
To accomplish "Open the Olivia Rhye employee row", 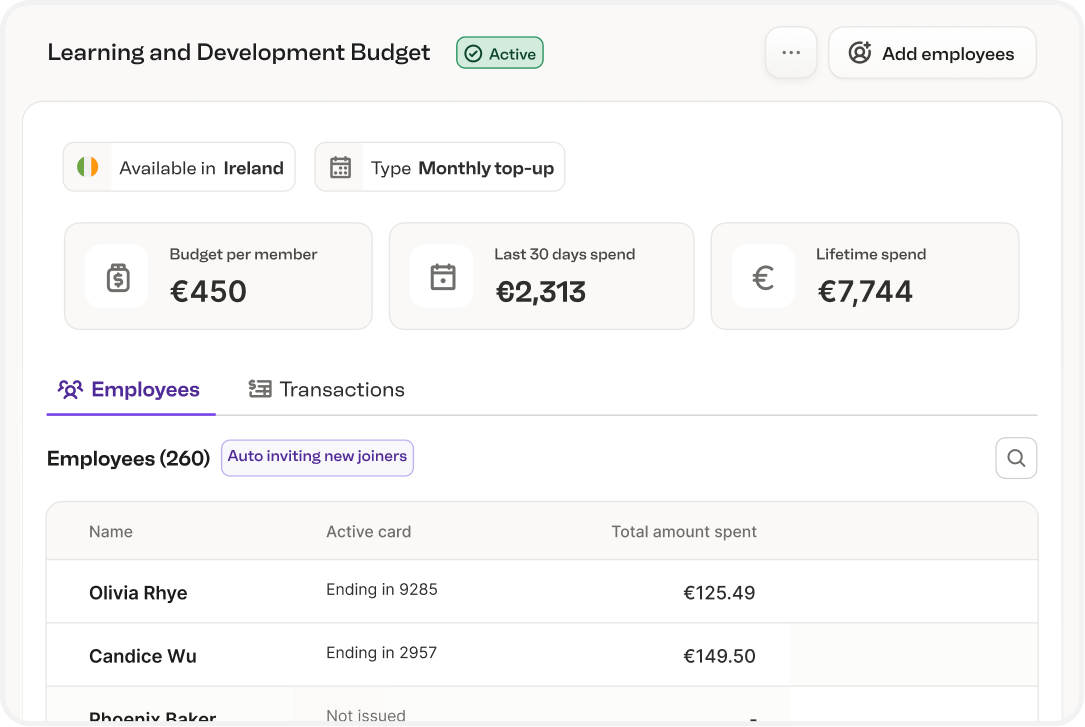I will tap(138, 593).
